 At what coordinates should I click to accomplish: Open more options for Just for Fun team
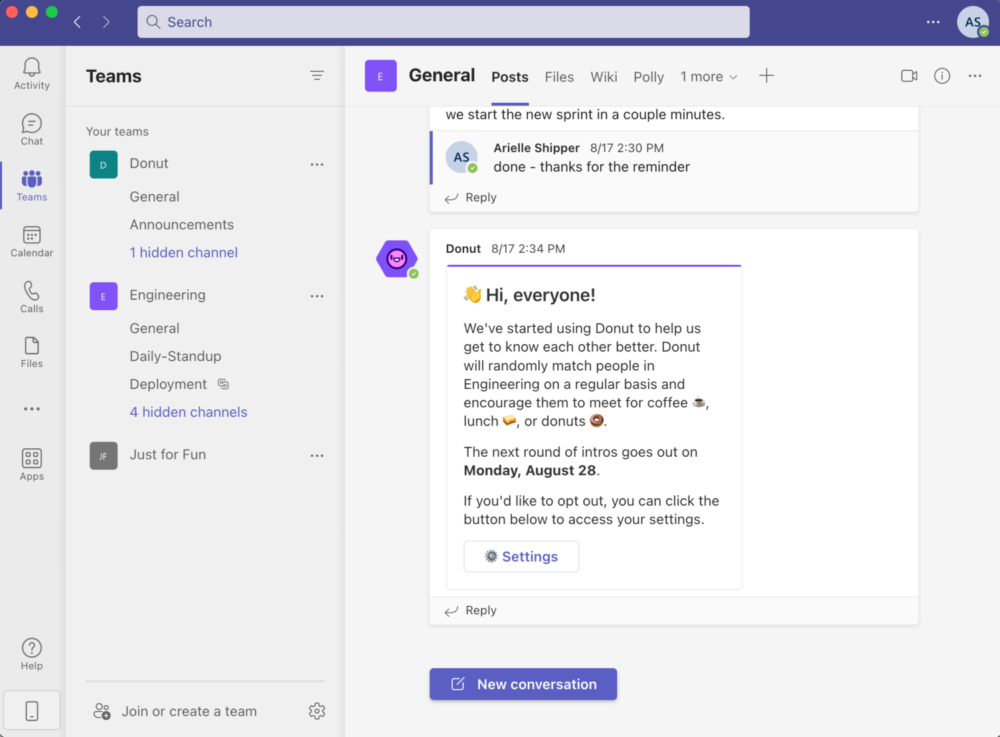(x=317, y=455)
